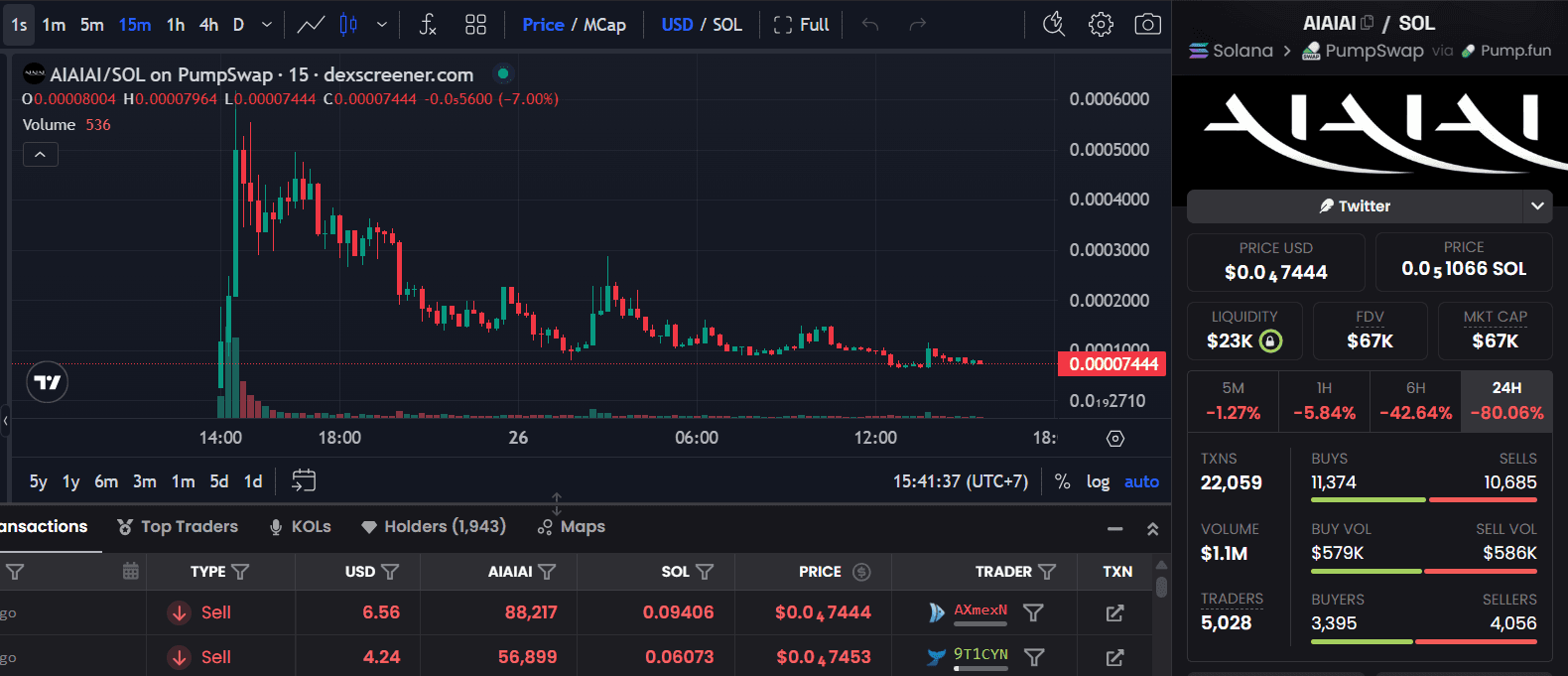Select the 1h timeframe button
The image size is (1568, 676).
176,25
